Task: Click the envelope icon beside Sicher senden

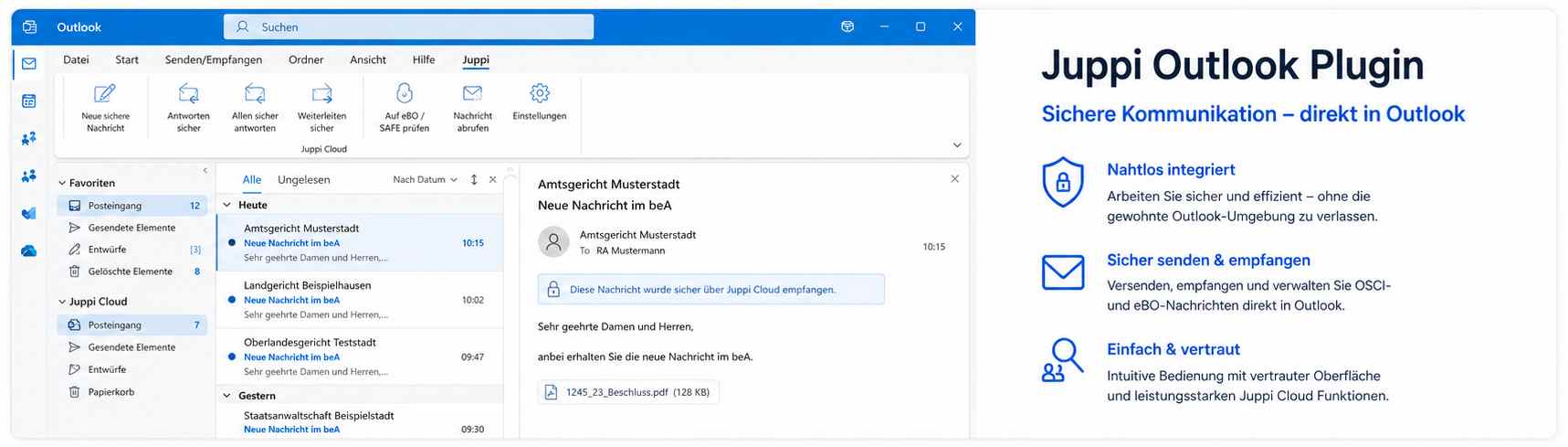Action: pos(1063,272)
